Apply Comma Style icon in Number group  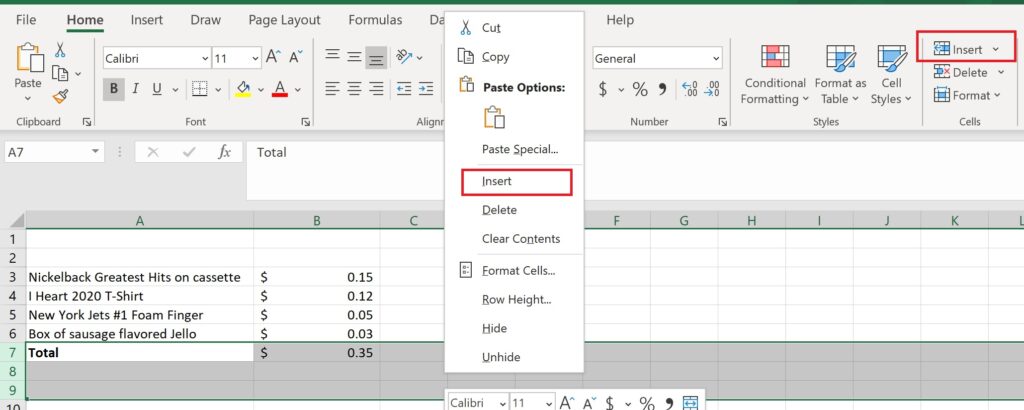(x=662, y=89)
